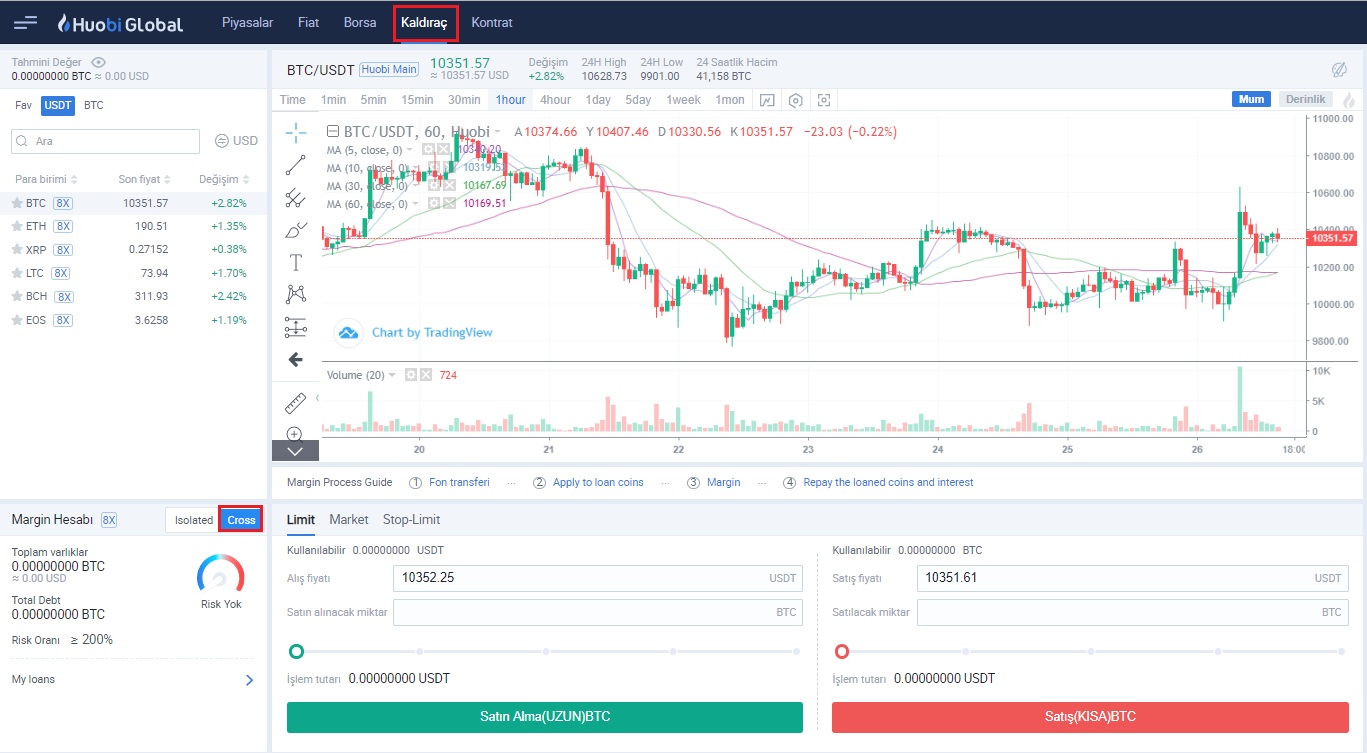The image size is (1367, 753).
Task: Open the Borsa menu
Action: (360, 22)
